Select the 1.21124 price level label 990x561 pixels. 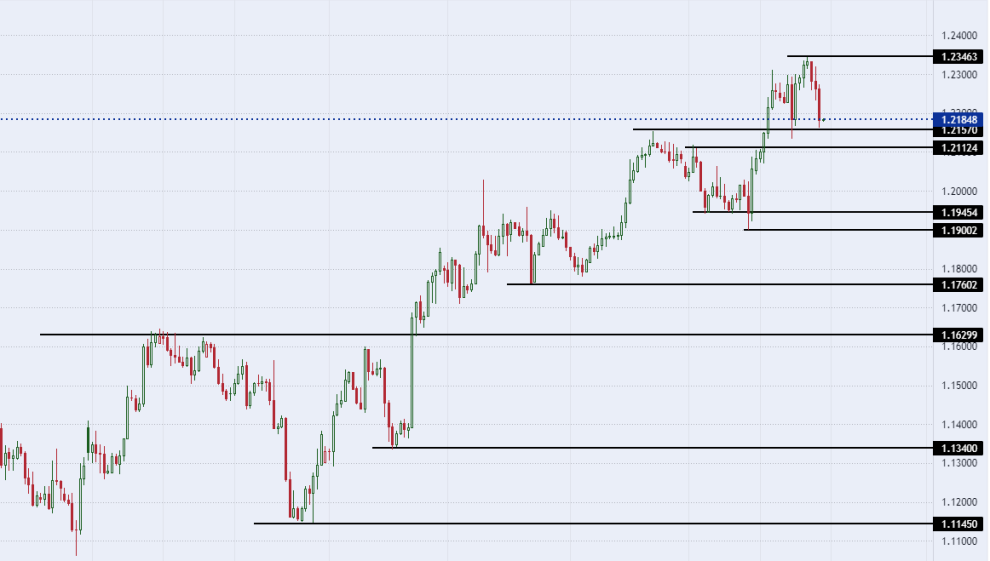958,148
